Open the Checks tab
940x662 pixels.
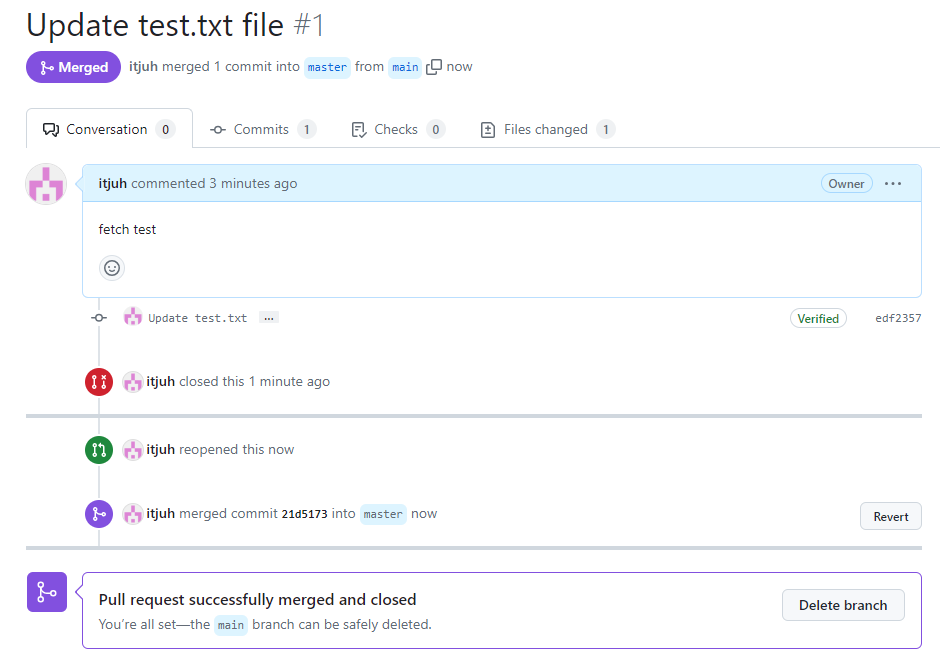pos(397,130)
